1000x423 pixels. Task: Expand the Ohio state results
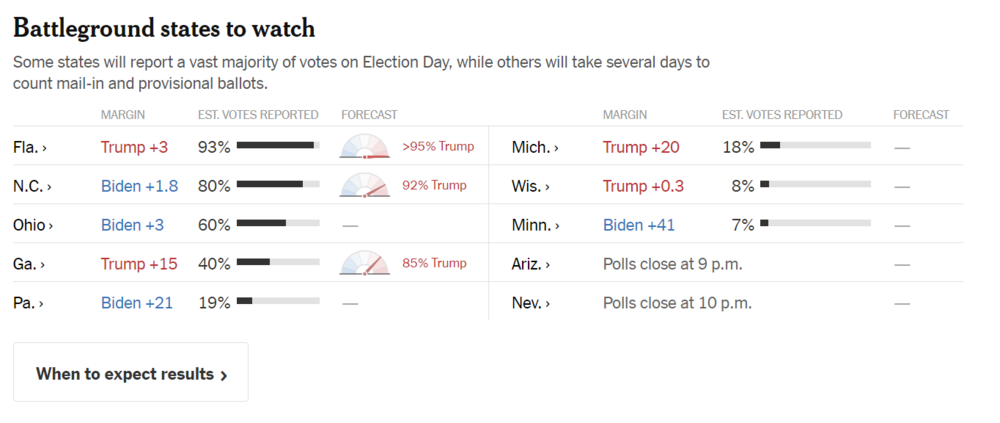[x=33, y=225]
